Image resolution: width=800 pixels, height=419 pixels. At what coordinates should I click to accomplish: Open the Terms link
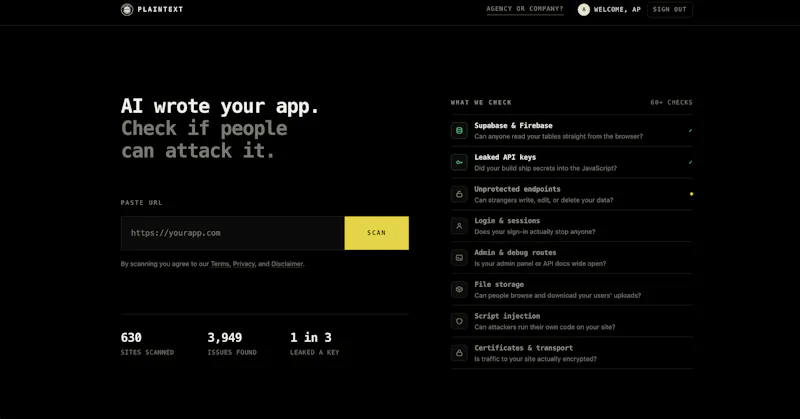[x=220, y=264]
